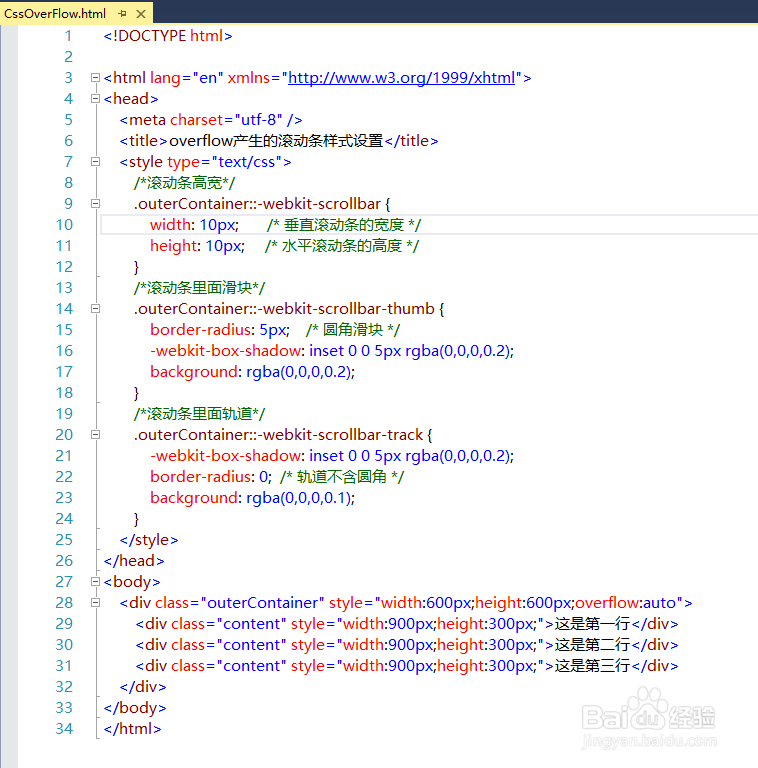Close the CssOverFlow.html tab

pyautogui.click(x=141, y=14)
